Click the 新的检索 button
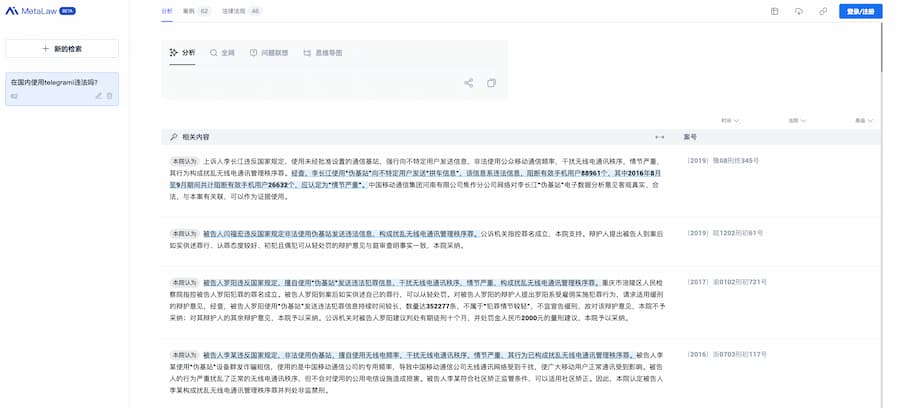The height and width of the screenshot is (408, 900). pos(62,48)
